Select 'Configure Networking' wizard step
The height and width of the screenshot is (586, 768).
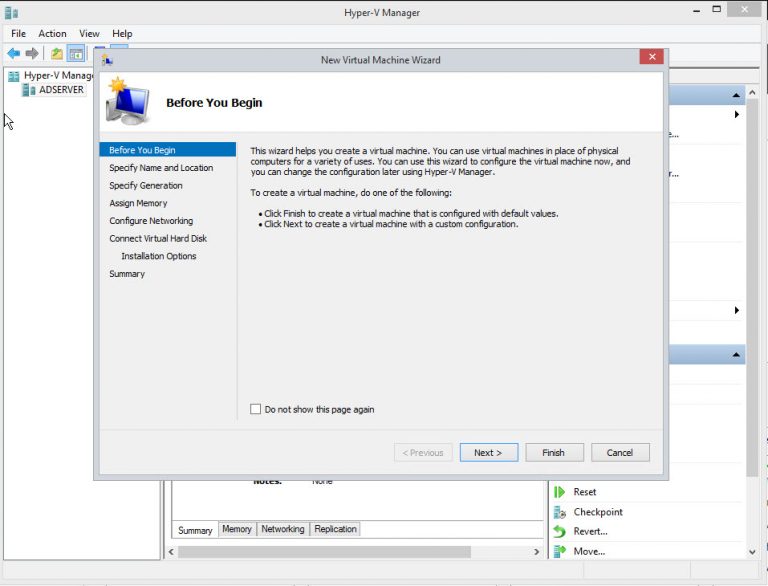(151, 220)
